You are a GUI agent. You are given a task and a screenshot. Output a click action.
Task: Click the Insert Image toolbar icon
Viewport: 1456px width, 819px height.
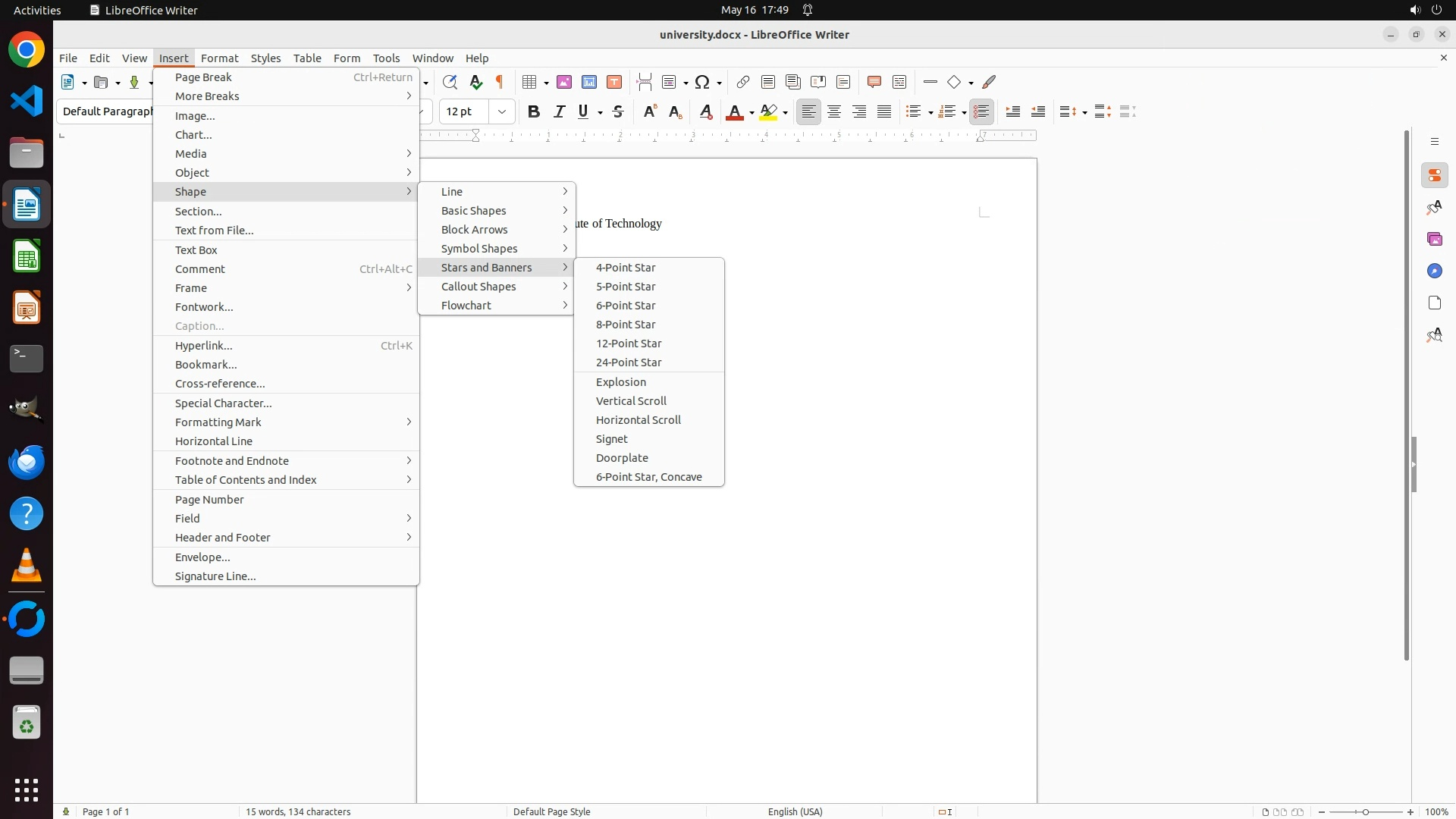(x=564, y=82)
